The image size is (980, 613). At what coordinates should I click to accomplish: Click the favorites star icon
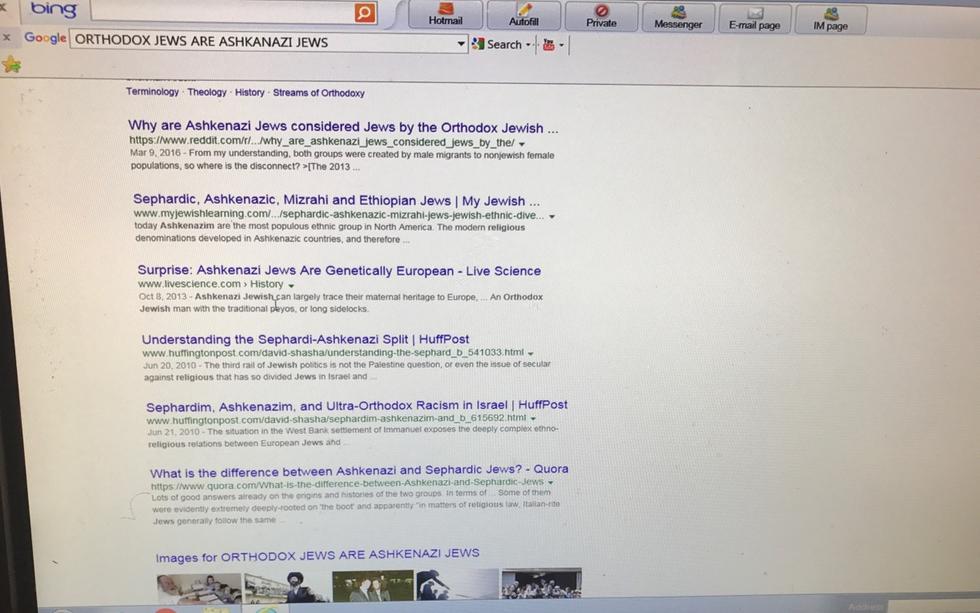pyautogui.click(x=11, y=64)
